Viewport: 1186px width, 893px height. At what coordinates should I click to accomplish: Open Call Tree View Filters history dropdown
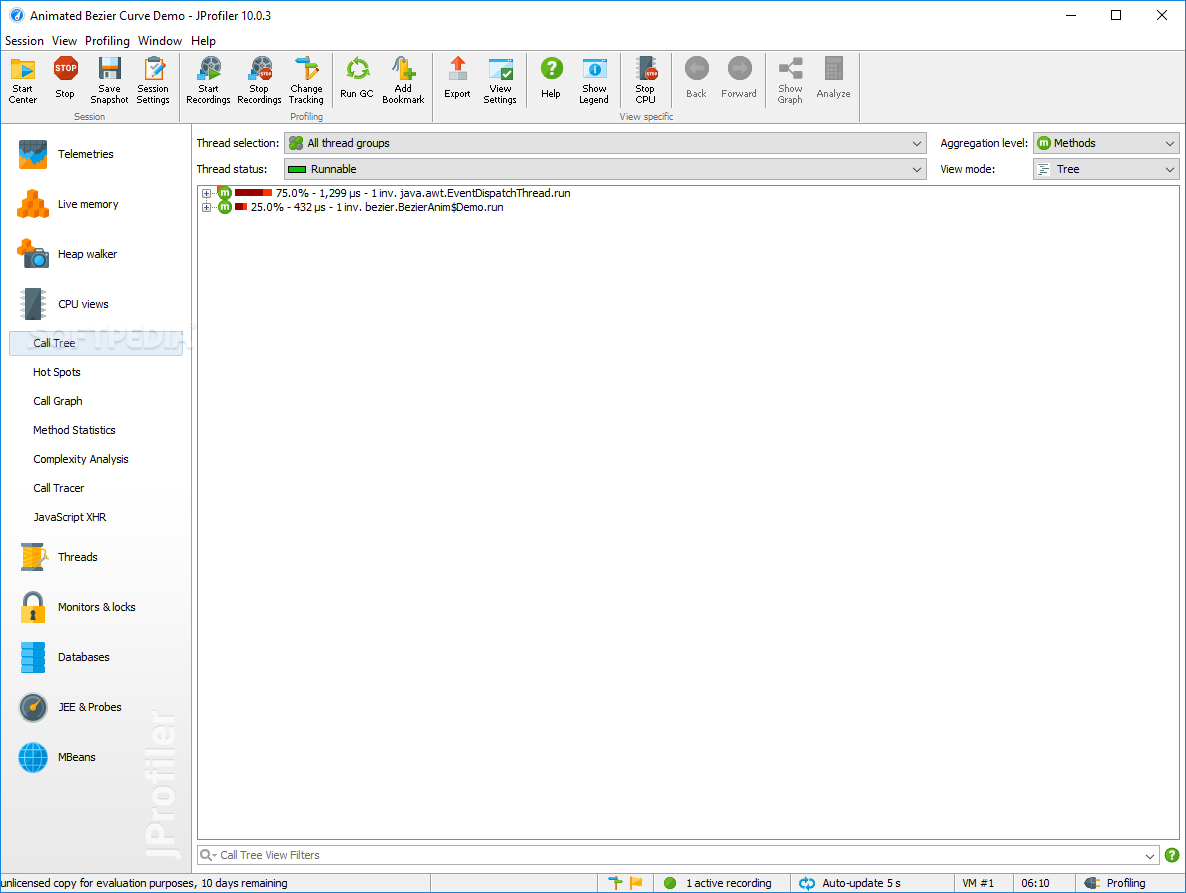pos(1150,856)
